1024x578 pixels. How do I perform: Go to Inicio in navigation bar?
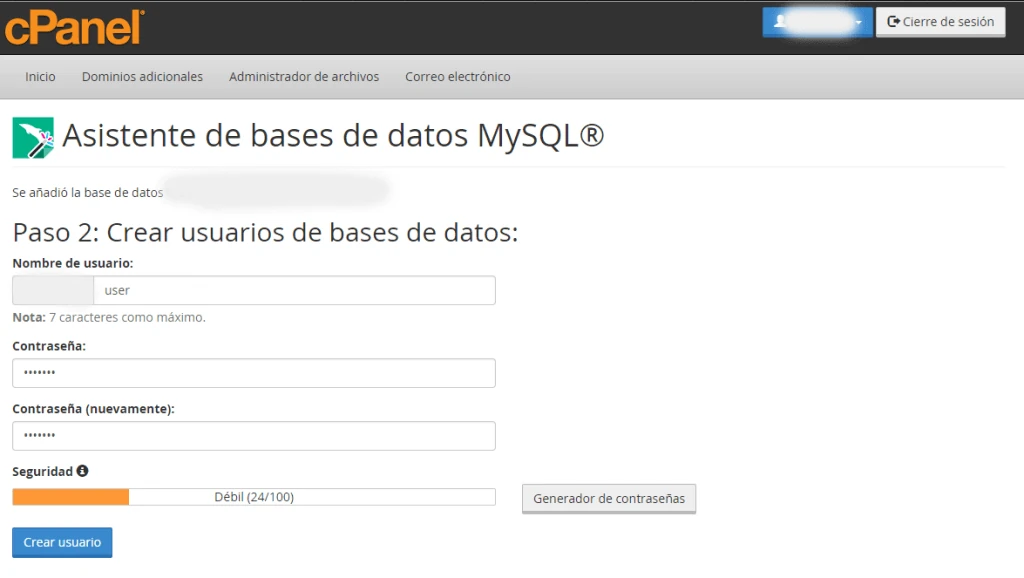[x=40, y=76]
